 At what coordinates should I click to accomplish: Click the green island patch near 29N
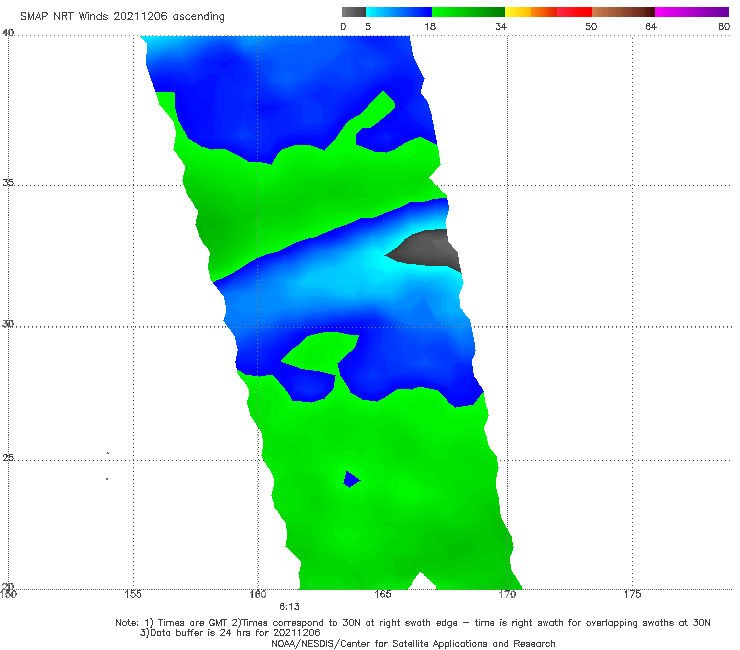pyautogui.click(x=321, y=353)
